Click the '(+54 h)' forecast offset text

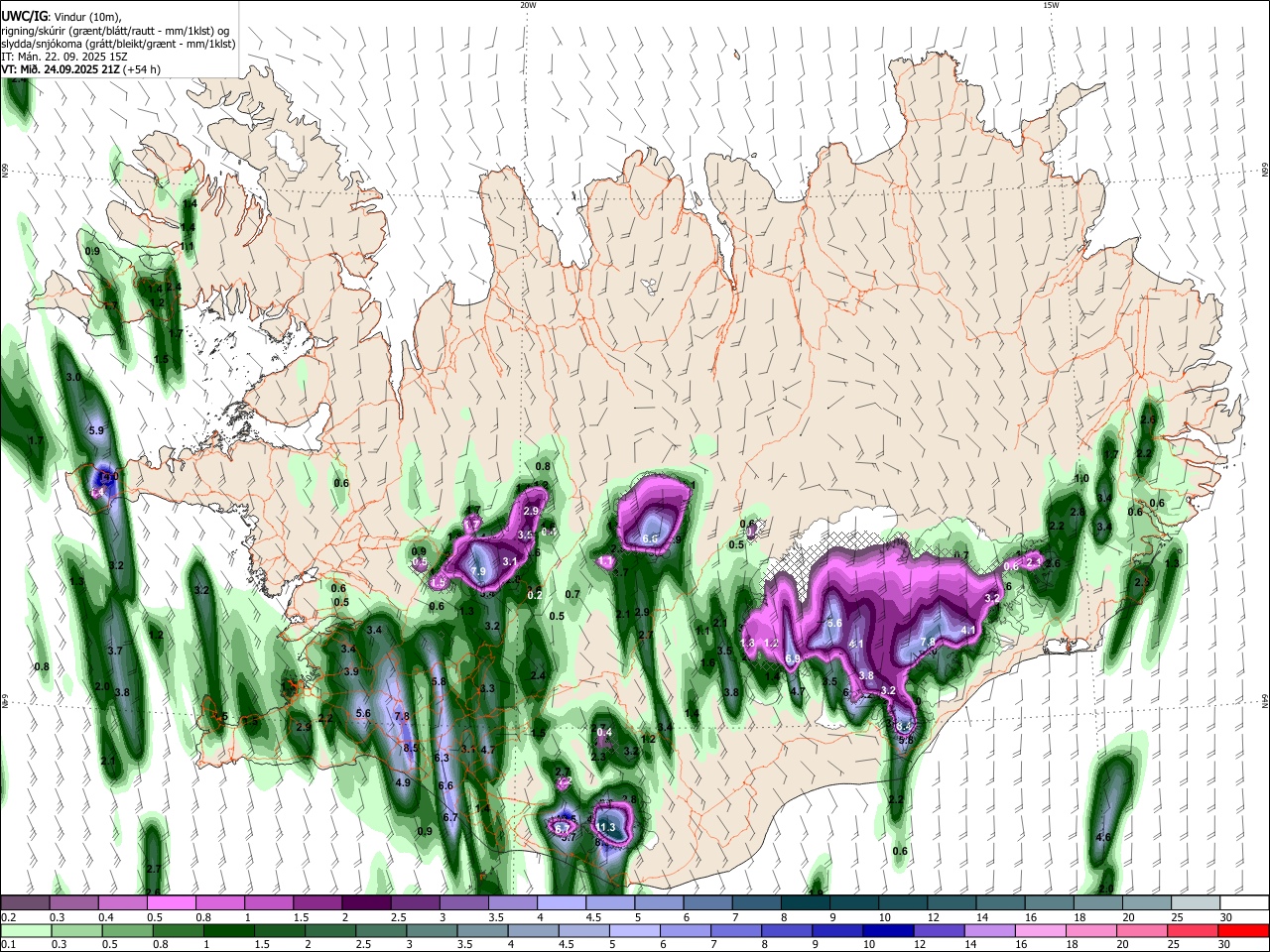point(142,69)
